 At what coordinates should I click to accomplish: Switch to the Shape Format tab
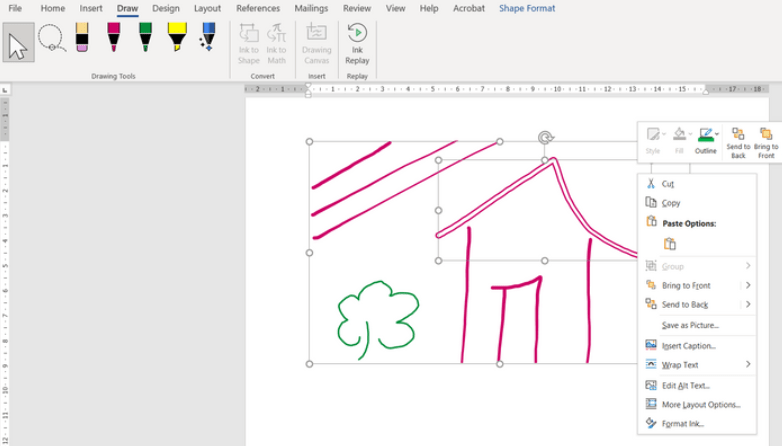pos(527,8)
